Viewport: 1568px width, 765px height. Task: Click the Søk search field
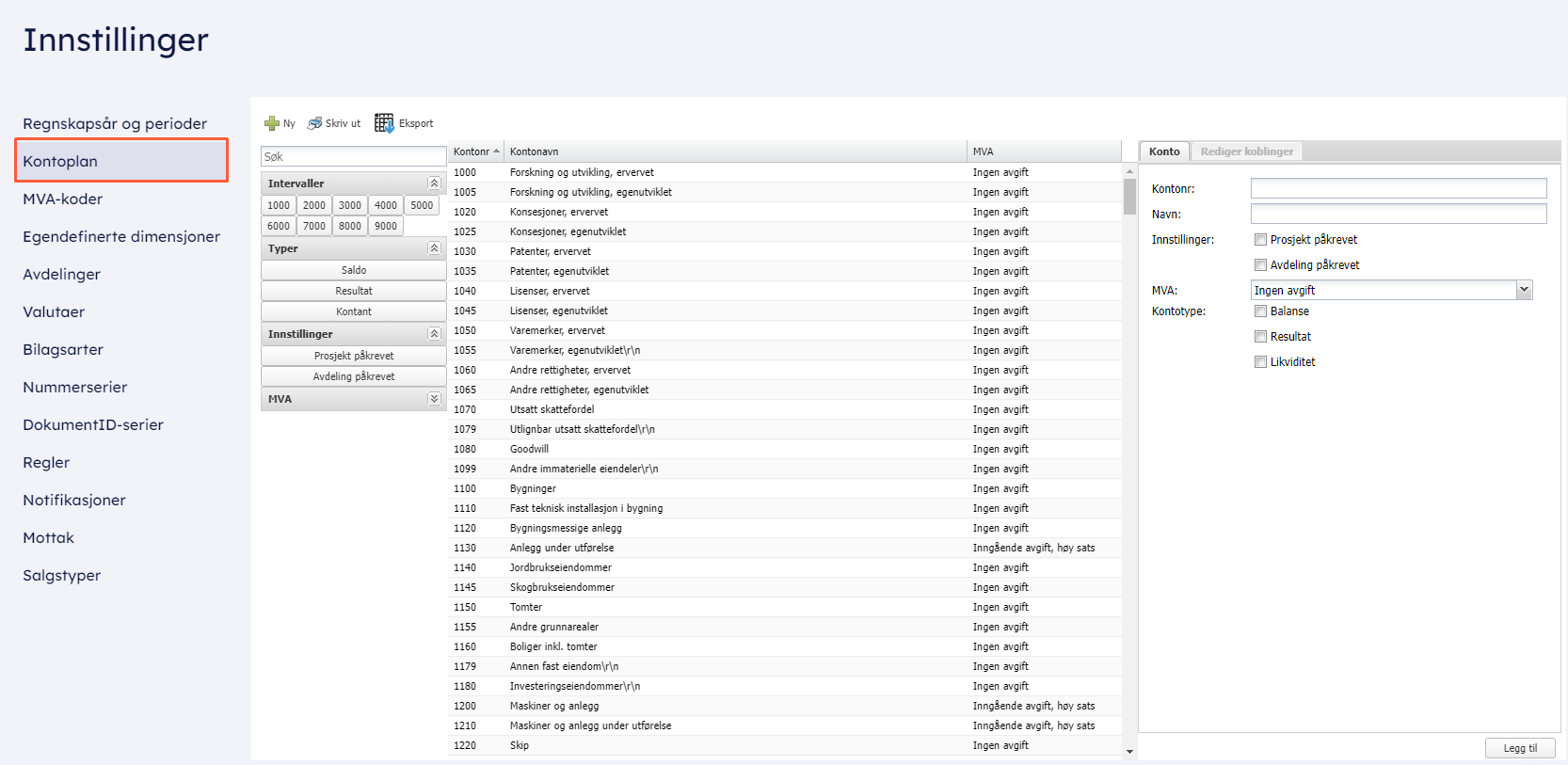(x=353, y=157)
